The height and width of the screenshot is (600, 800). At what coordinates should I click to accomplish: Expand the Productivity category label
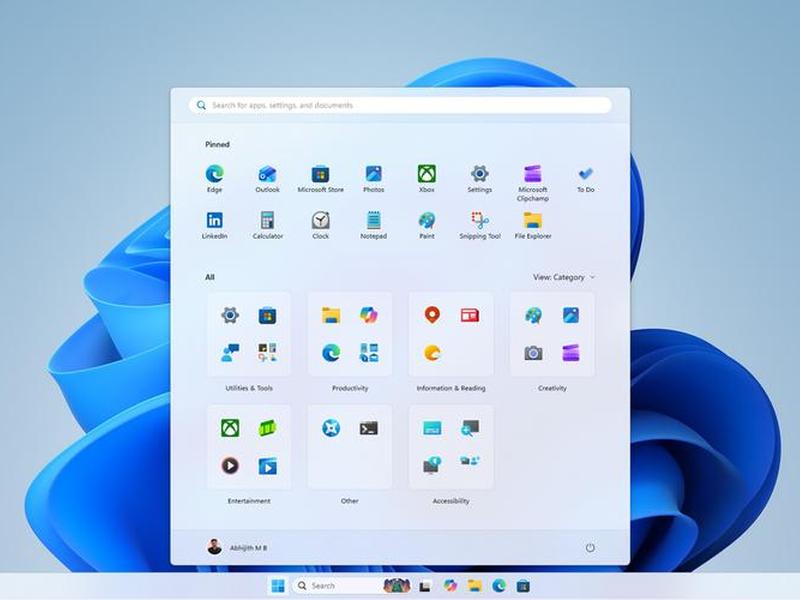[350, 388]
